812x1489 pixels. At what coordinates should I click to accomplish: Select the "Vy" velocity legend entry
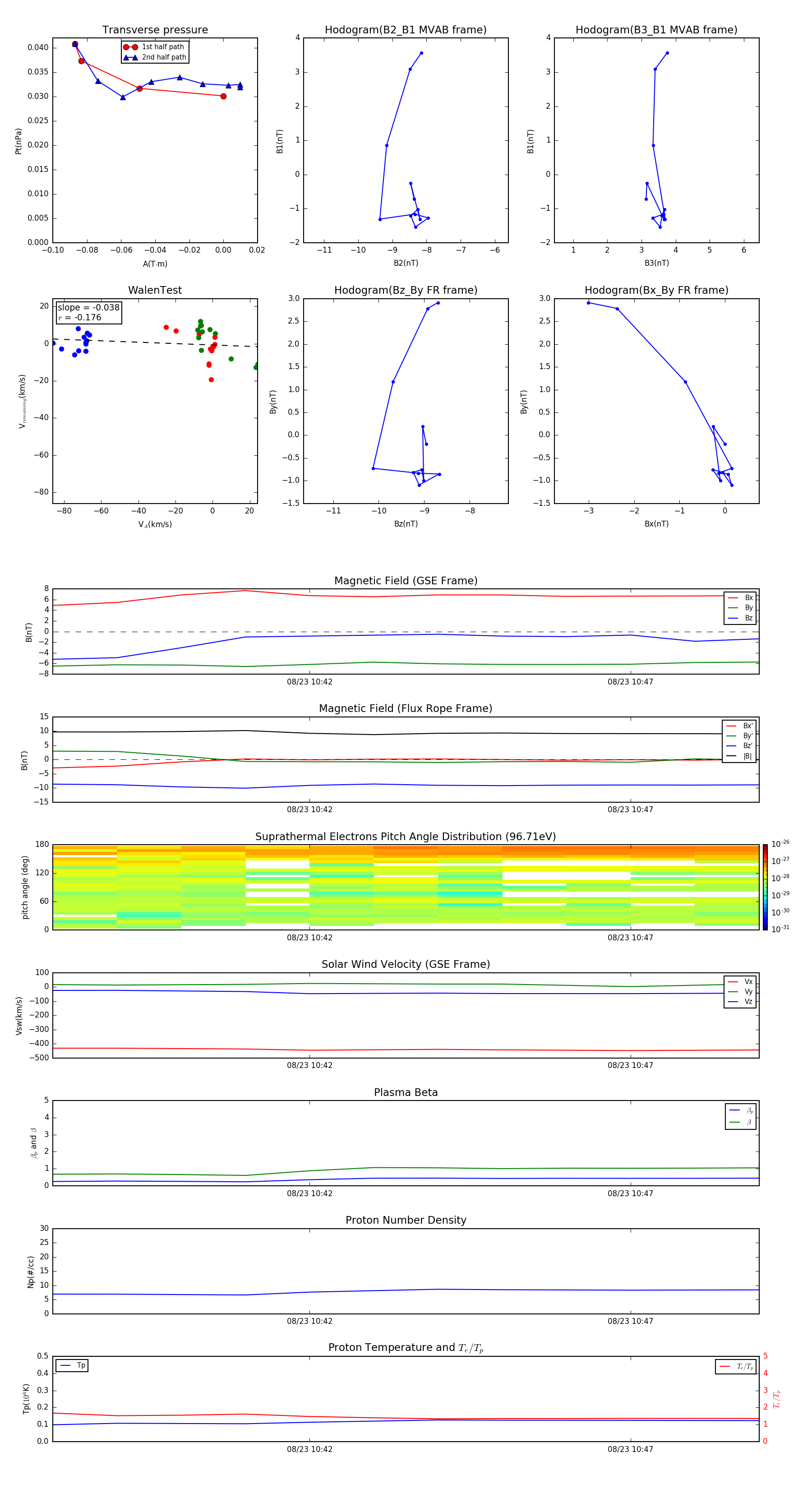[x=740, y=991]
